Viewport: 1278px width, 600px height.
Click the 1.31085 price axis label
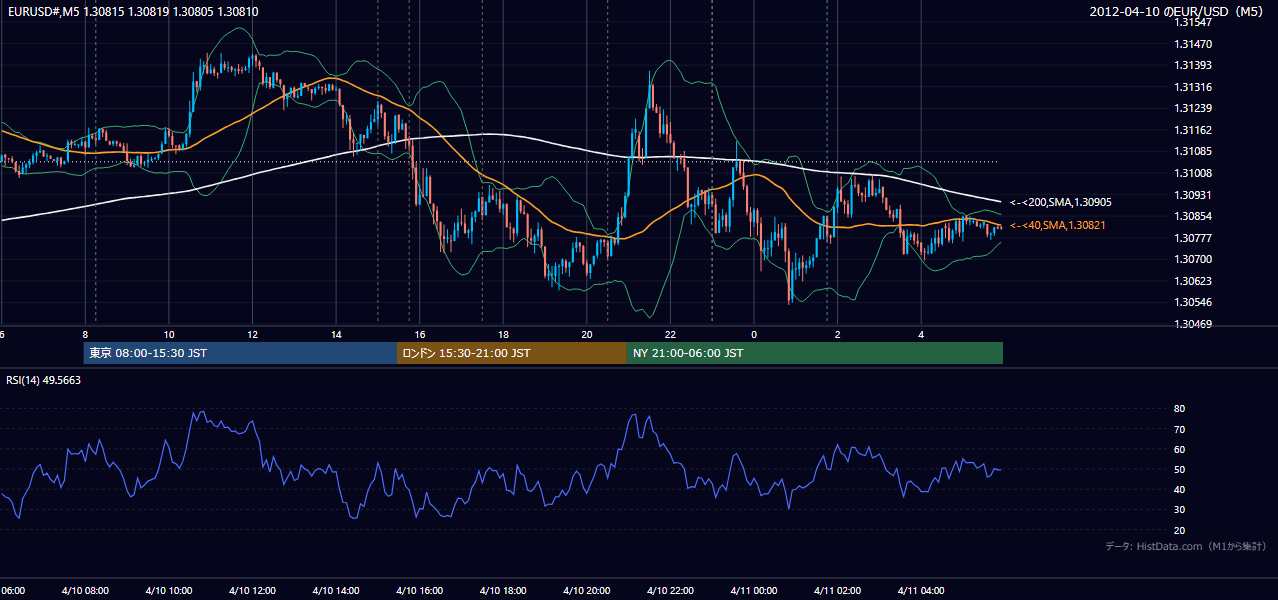[x=1192, y=152]
